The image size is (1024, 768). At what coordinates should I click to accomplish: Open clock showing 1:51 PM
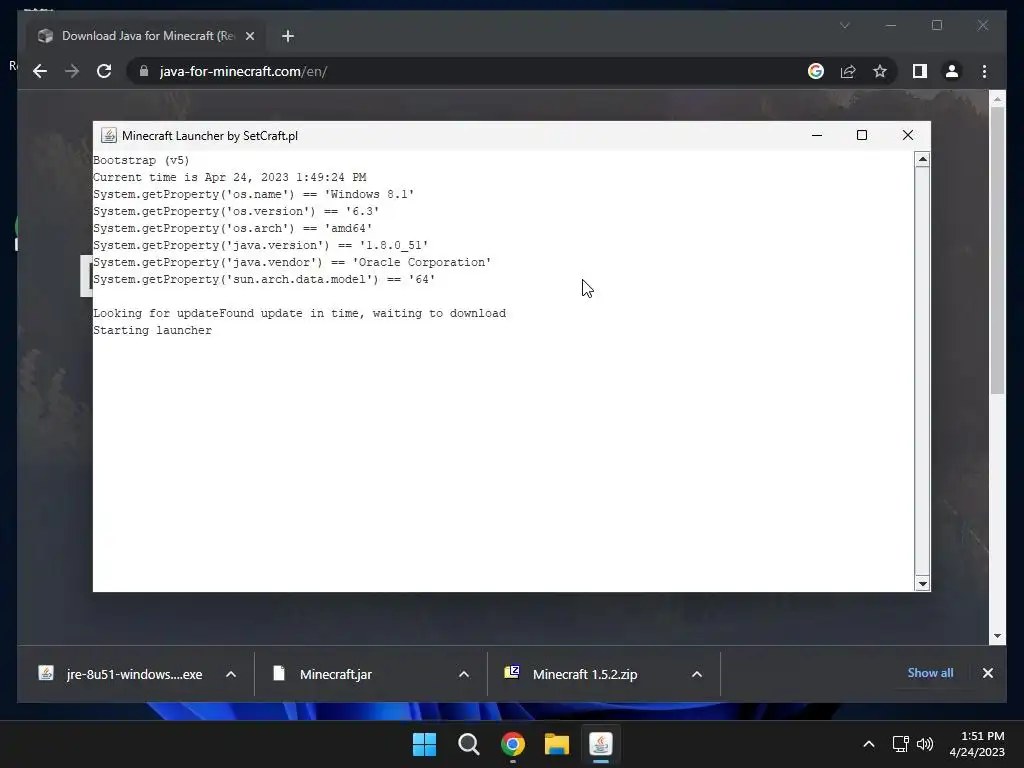click(x=977, y=744)
